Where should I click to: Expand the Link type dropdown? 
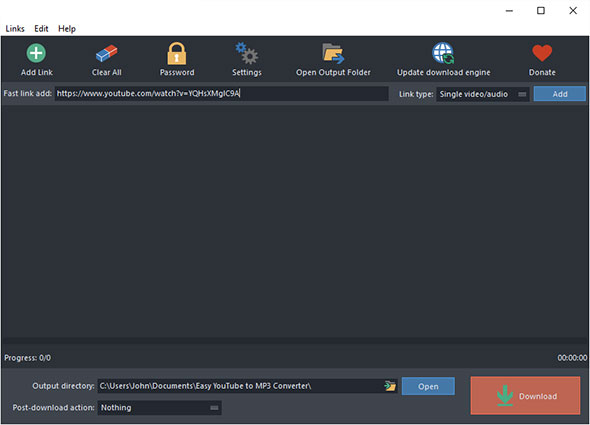coord(483,94)
